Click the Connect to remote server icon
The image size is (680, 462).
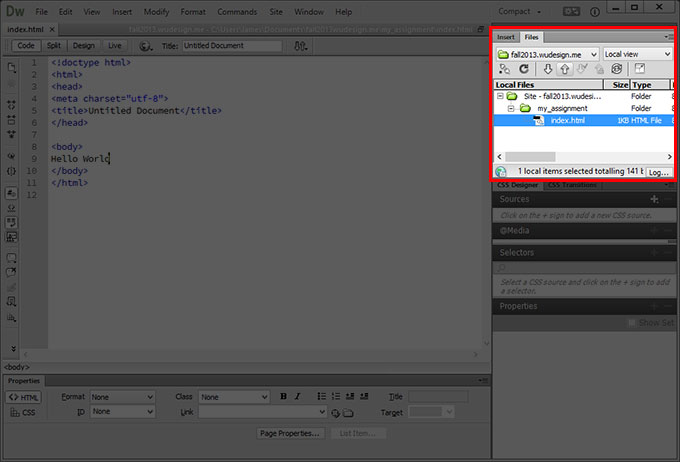coord(504,69)
